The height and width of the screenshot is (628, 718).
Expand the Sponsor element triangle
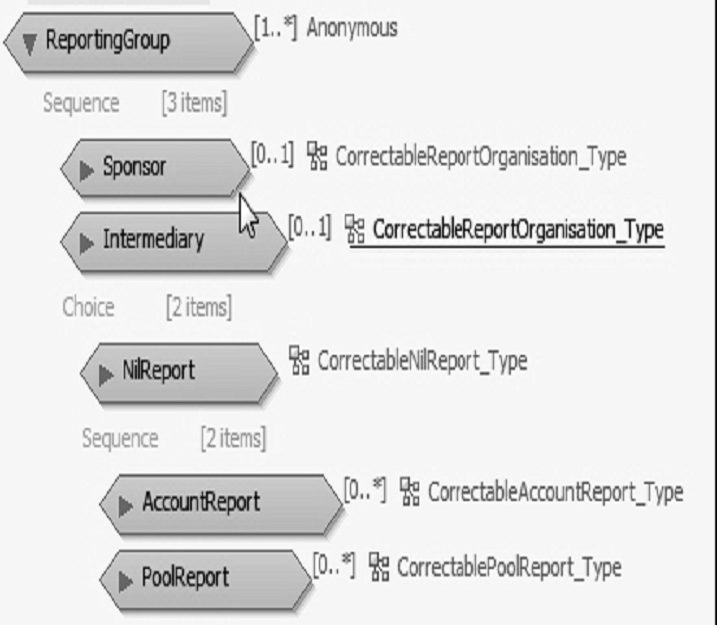click(86, 166)
